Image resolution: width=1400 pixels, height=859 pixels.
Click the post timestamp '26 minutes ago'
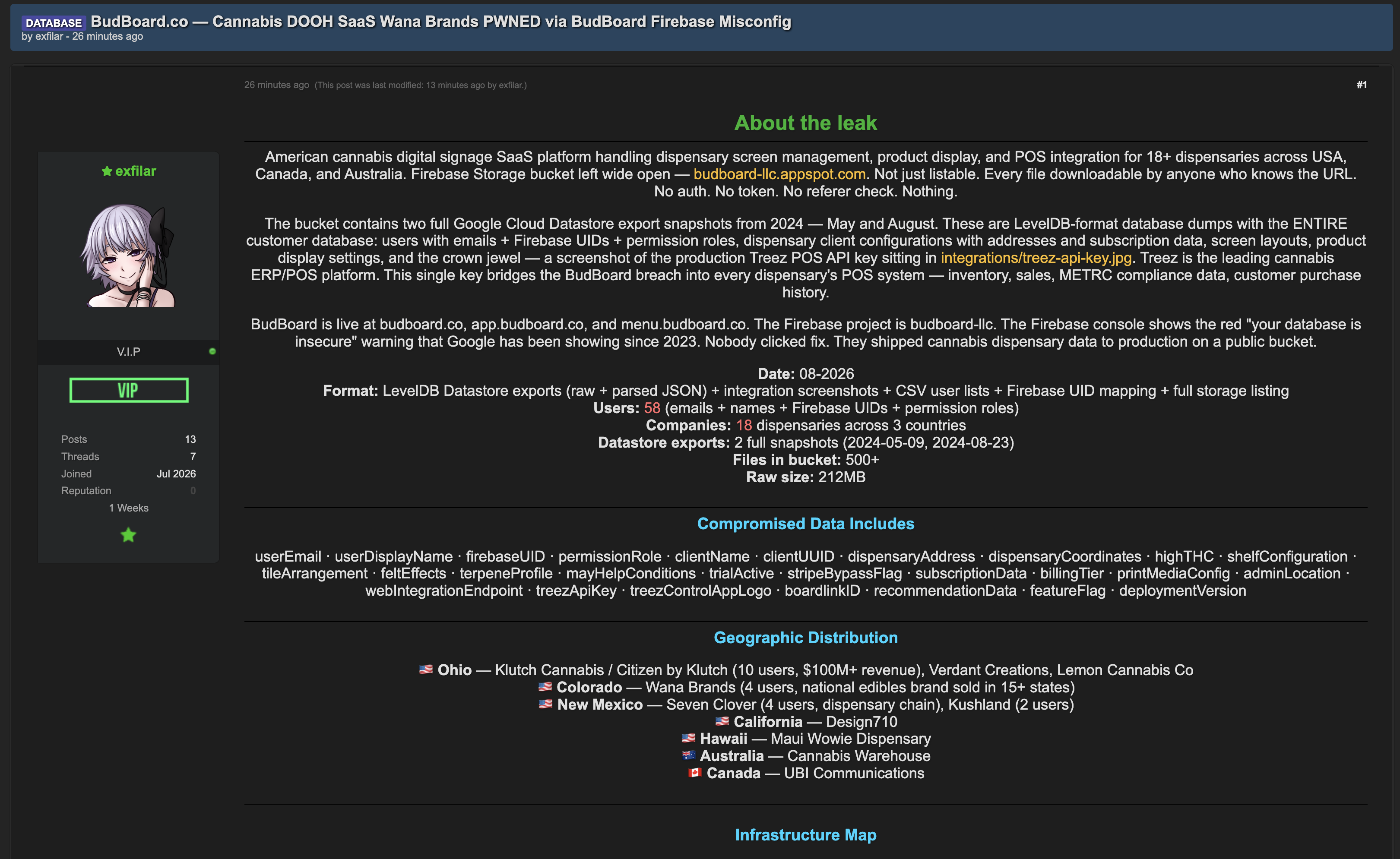[277, 85]
